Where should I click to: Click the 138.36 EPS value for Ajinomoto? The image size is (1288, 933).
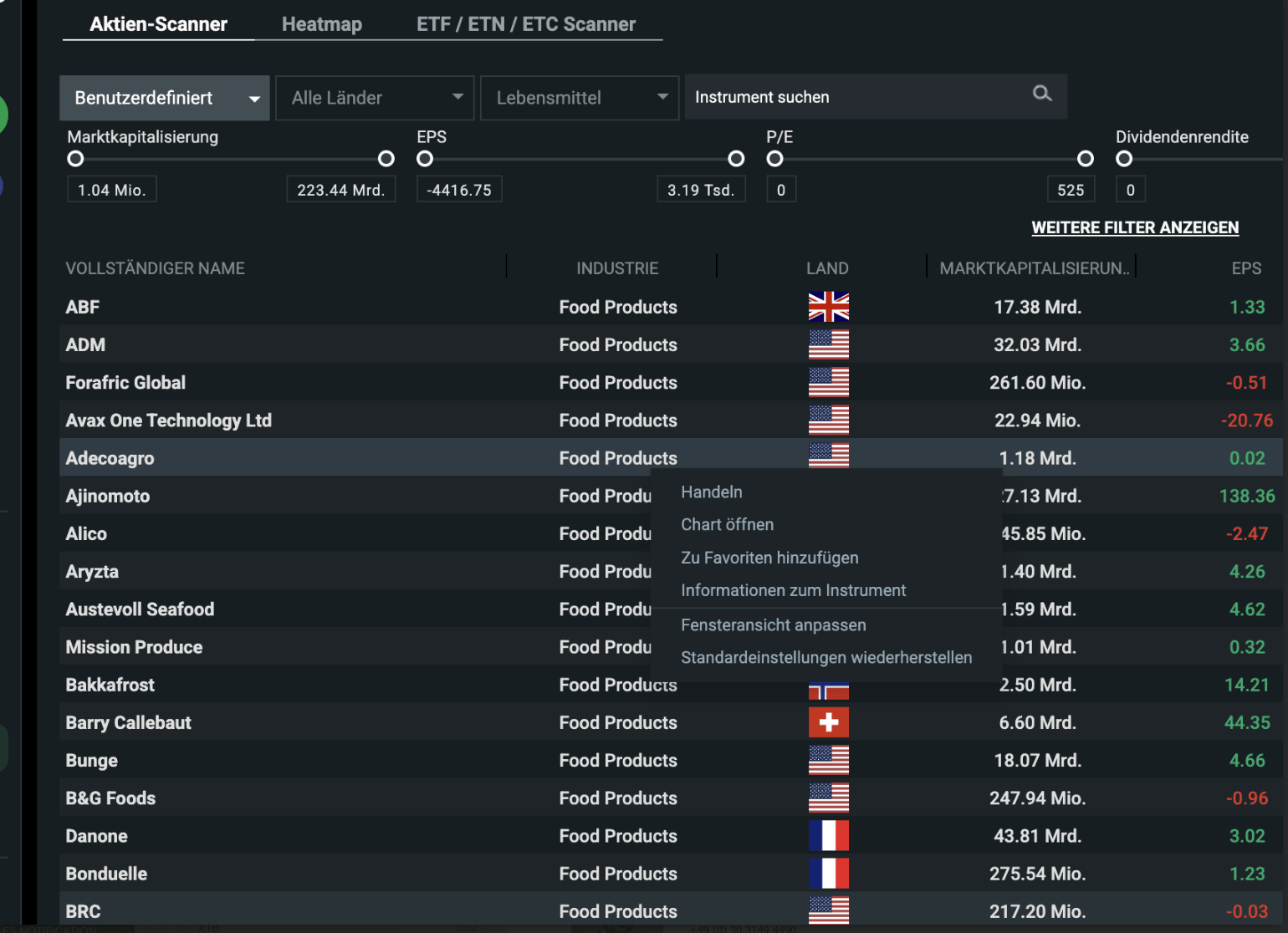click(1247, 496)
